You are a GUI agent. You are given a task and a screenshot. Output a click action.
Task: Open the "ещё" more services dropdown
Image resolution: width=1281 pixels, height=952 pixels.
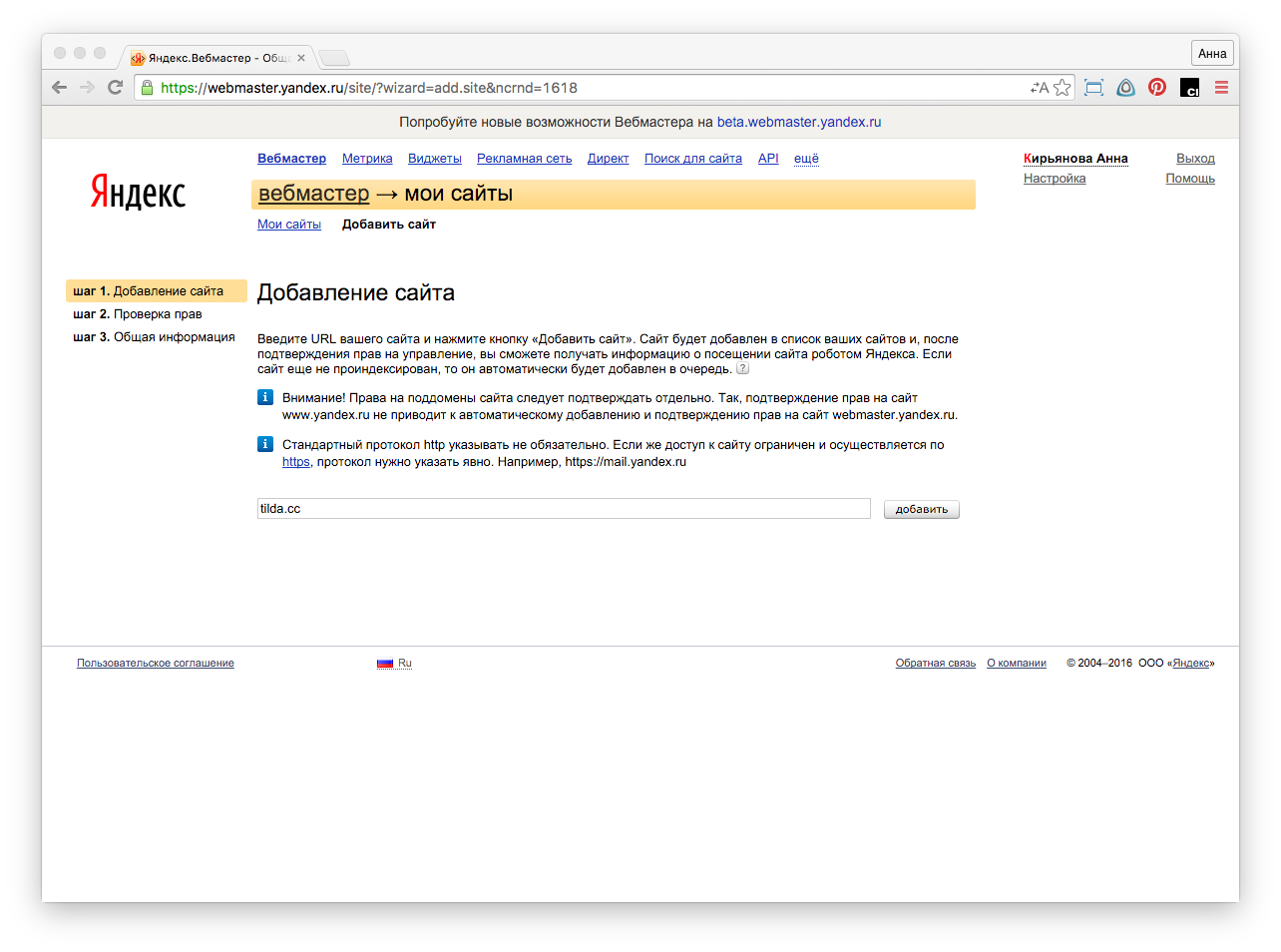pos(806,159)
